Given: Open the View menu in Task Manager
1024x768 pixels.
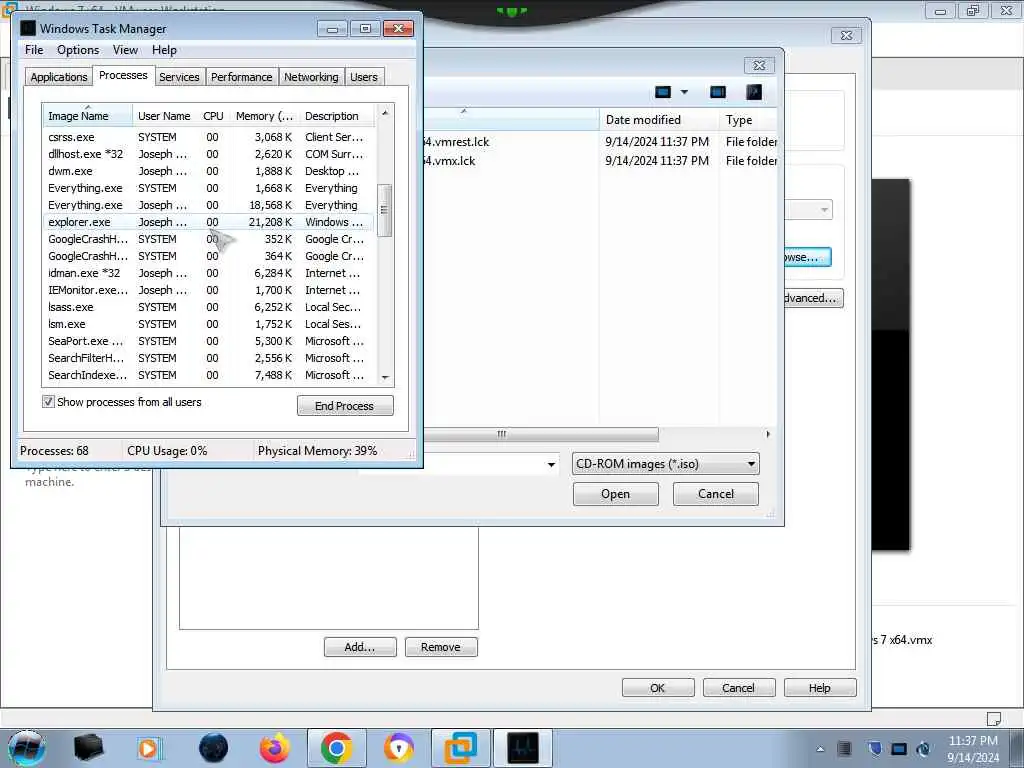Looking at the screenshot, I should pyautogui.click(x=125, y=50).
